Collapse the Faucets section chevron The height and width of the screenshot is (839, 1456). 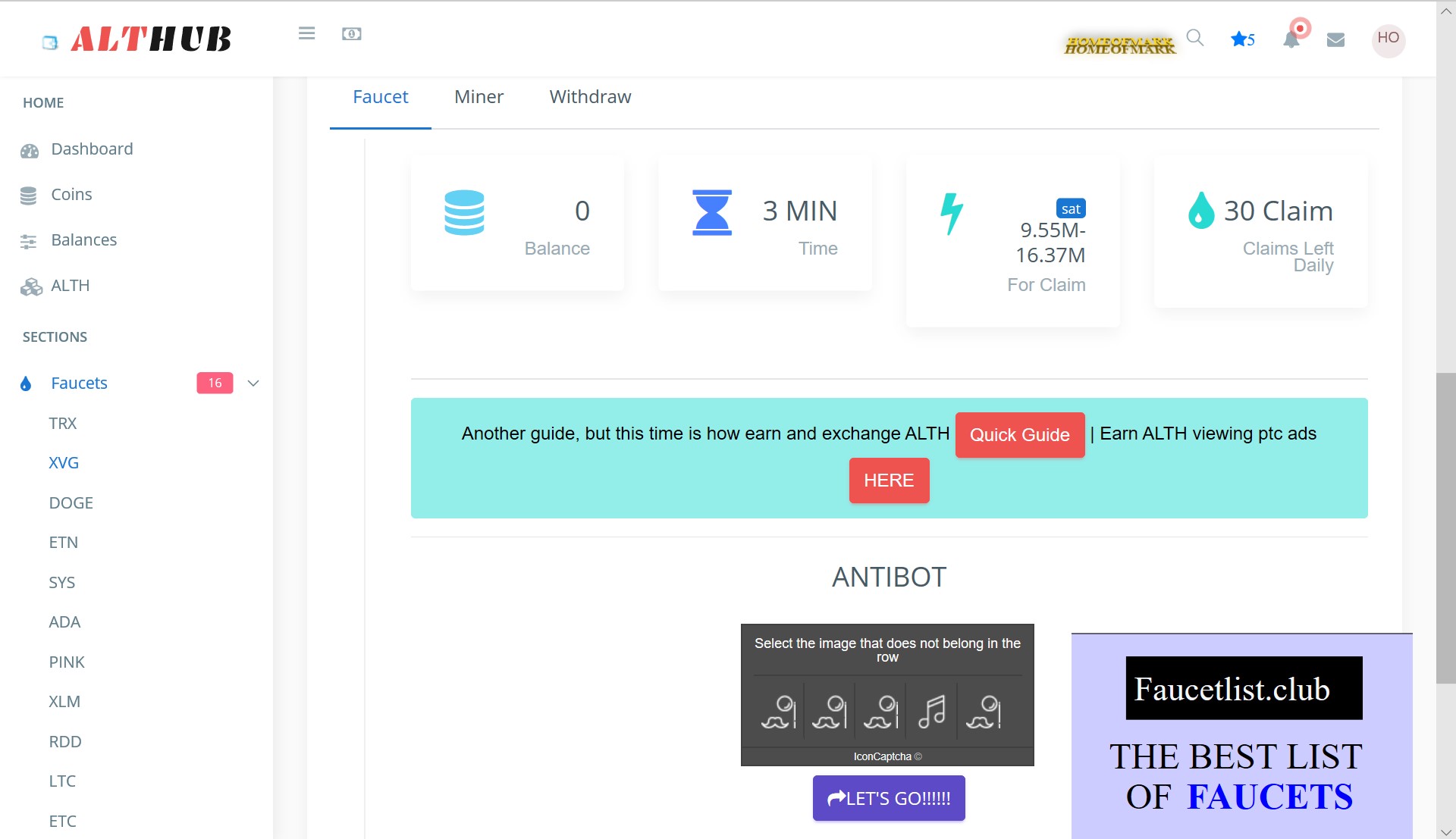[x=253, y=383]
